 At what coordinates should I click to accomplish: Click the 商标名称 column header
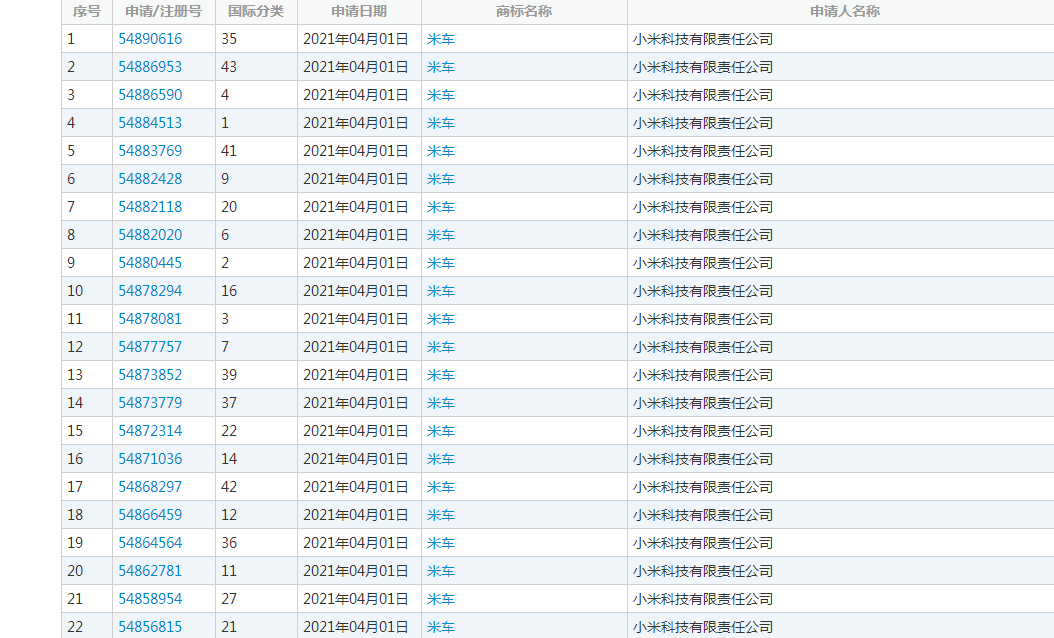[524, 12]
